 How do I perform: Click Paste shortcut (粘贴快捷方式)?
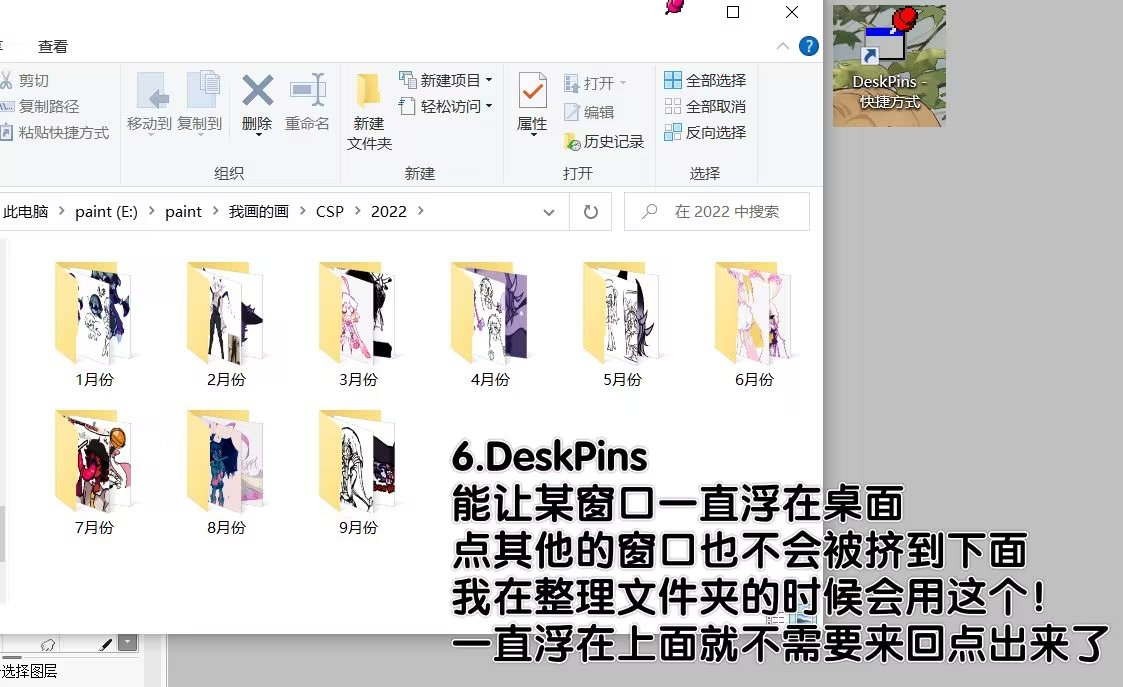tap(55, 133)
